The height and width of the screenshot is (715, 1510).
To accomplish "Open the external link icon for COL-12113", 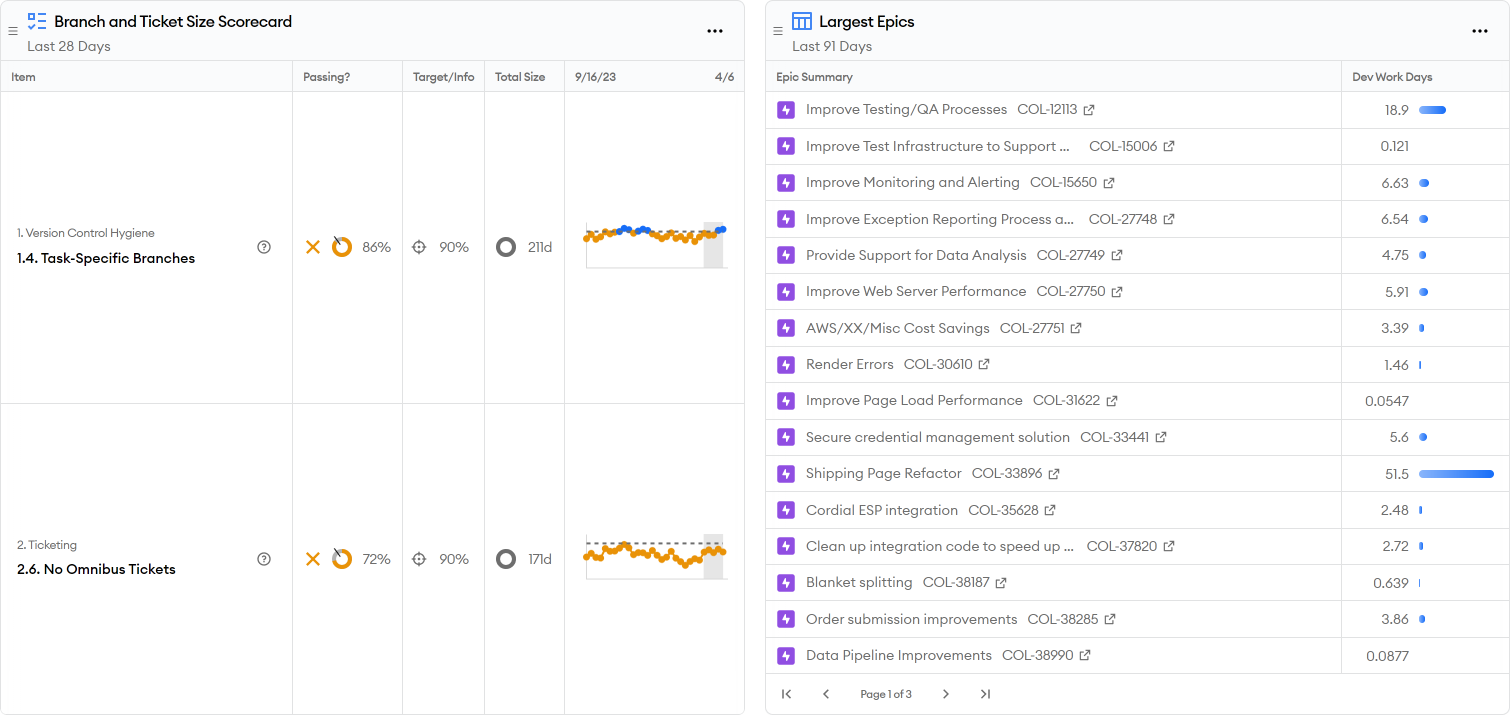I will 1091,109.
